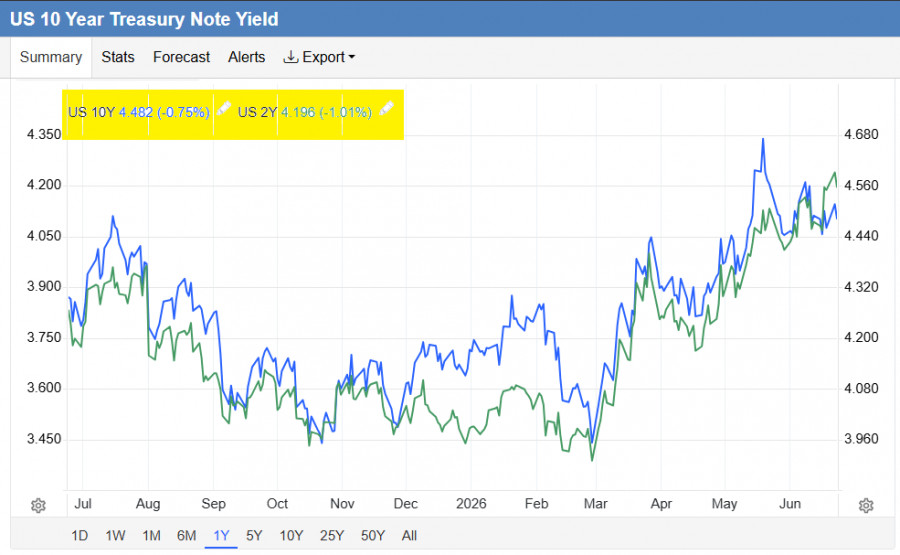This screenshot has height=555, width=900.
Task: Click the US 2Y legend label
Action: [x=257, y=112]
